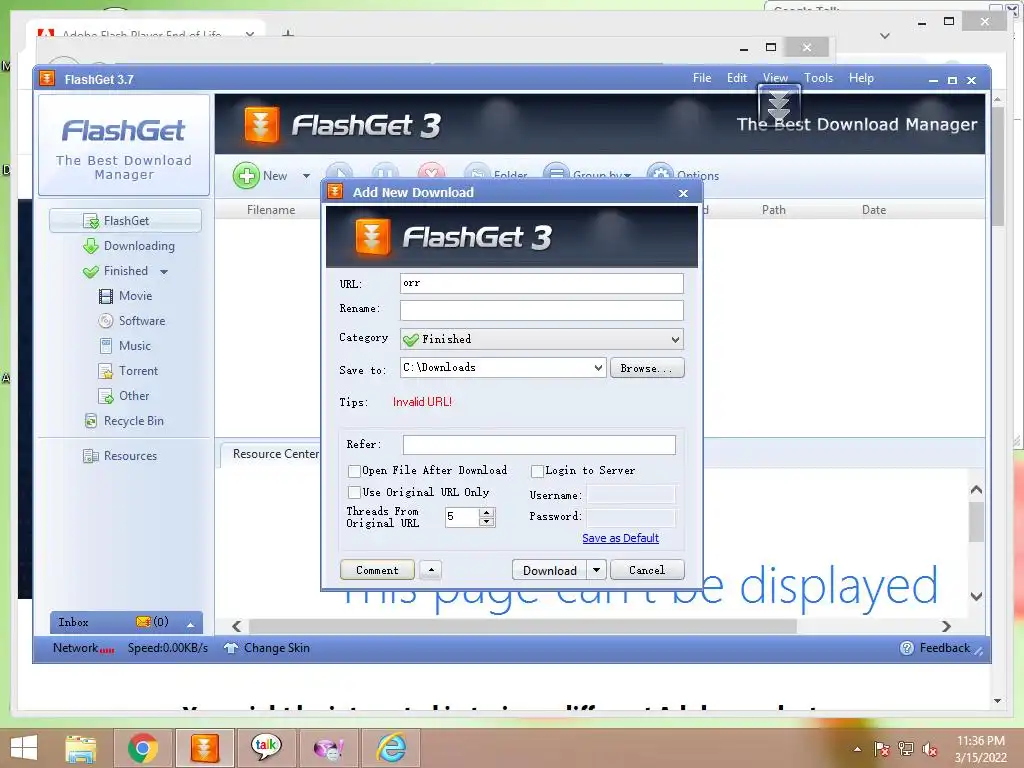Expand the Inbox panel arrow
This screenshot has width=1024, height=768.
tap(190, 624)
